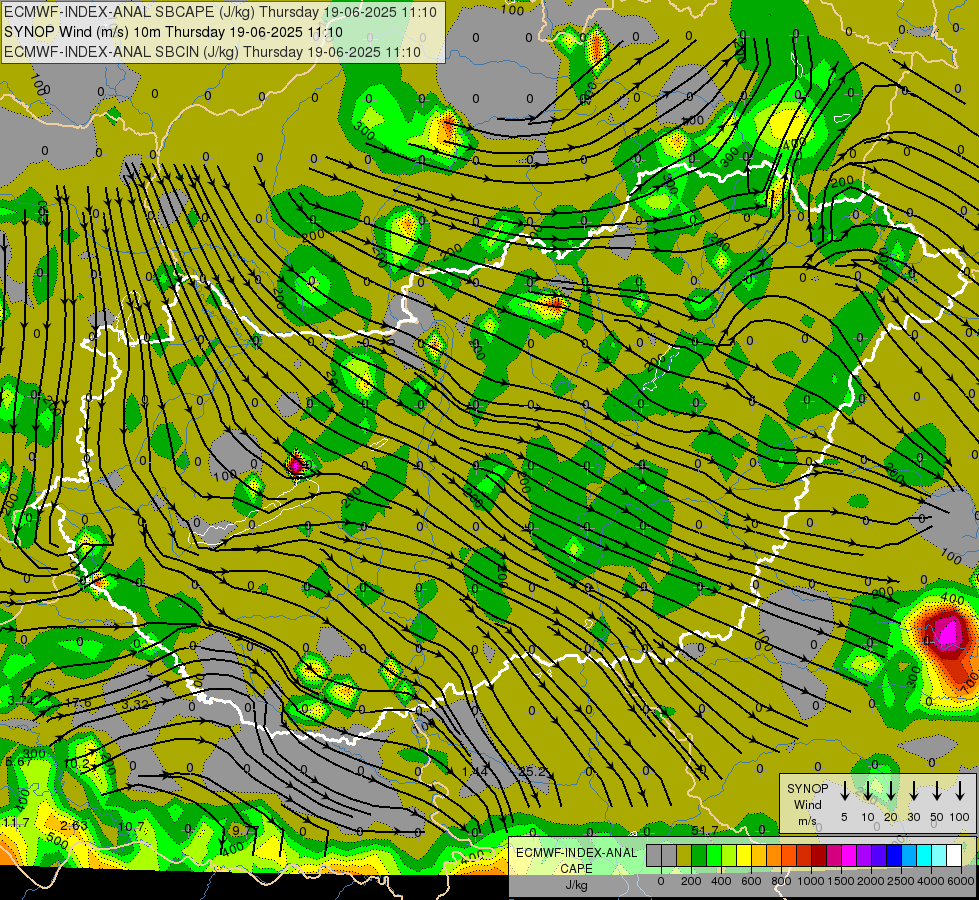Select the pure yellow CAPE legend swatch
Viewport: 979px width, 900px height.
744,855
